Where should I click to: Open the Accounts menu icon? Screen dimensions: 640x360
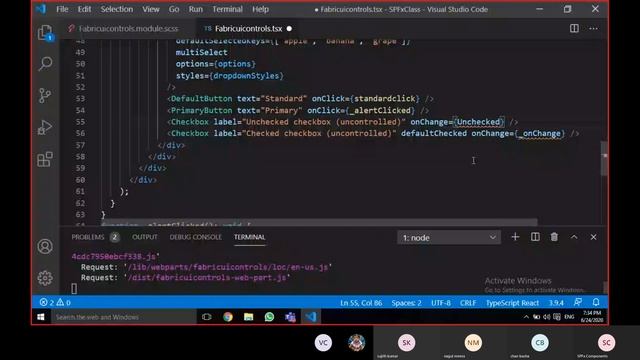pyautogui.click(x=45, y=247)
